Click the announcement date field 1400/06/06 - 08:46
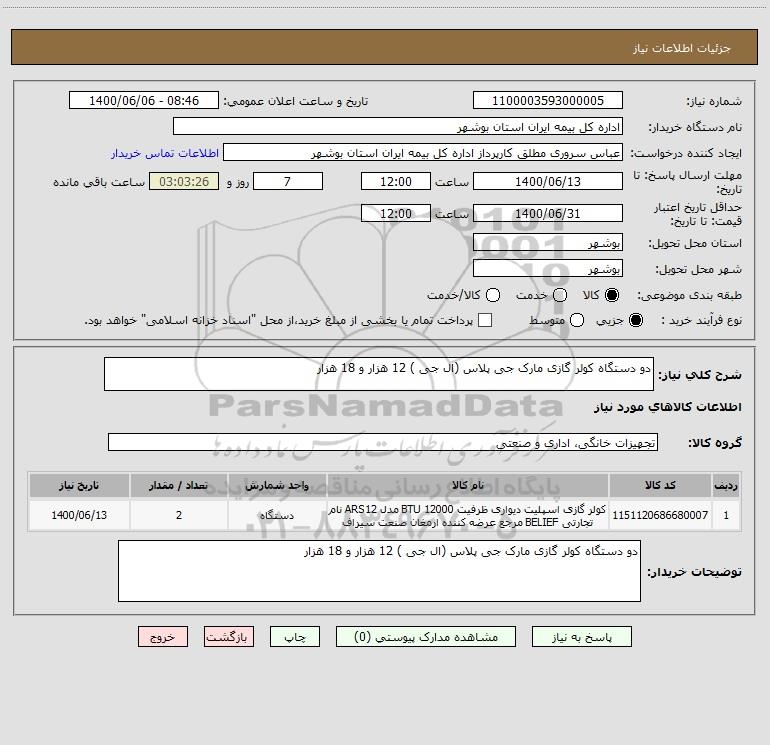The width and height of the screenshot is (770, 745). [x=144, y=100]
